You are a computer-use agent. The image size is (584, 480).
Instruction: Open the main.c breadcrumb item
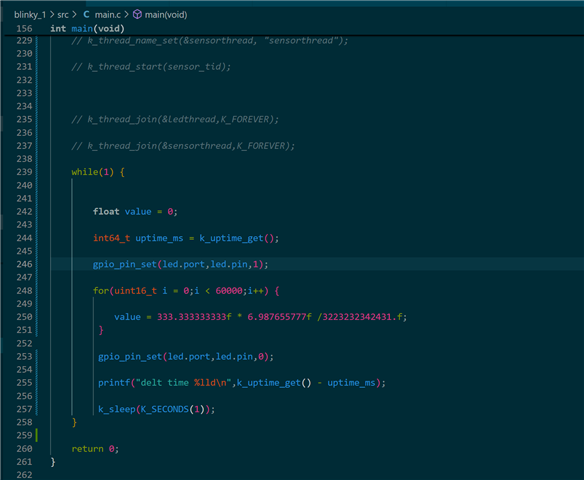click(108, 15)
